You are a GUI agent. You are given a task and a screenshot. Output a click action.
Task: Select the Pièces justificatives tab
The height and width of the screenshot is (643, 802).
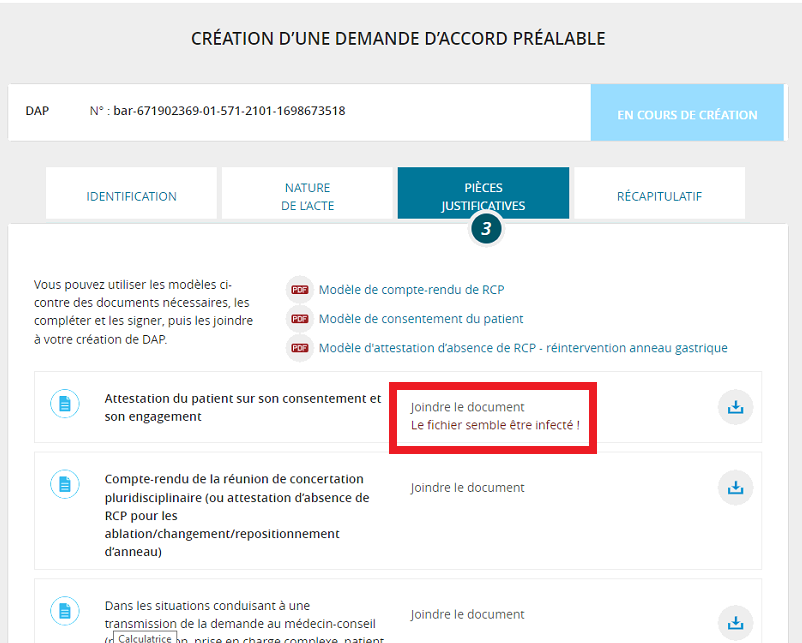(x=483, y=193)
